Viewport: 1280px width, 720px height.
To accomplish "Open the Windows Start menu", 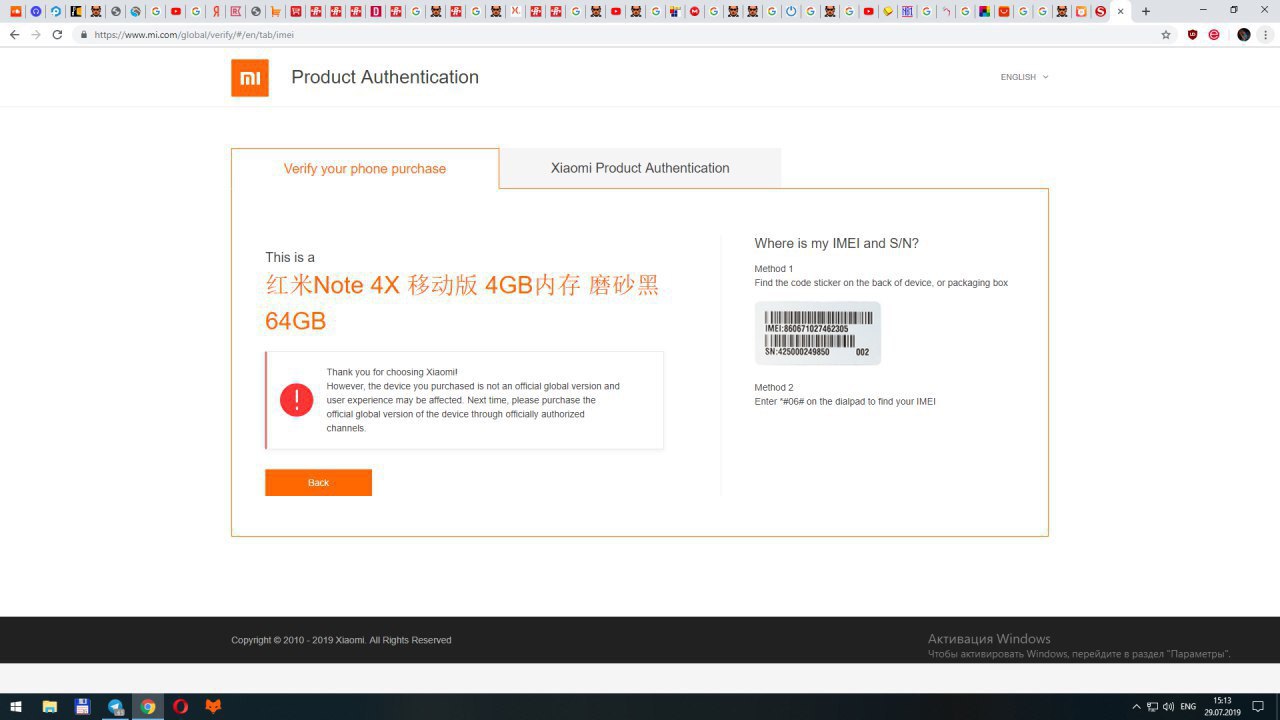I will (x=16, y=706).
